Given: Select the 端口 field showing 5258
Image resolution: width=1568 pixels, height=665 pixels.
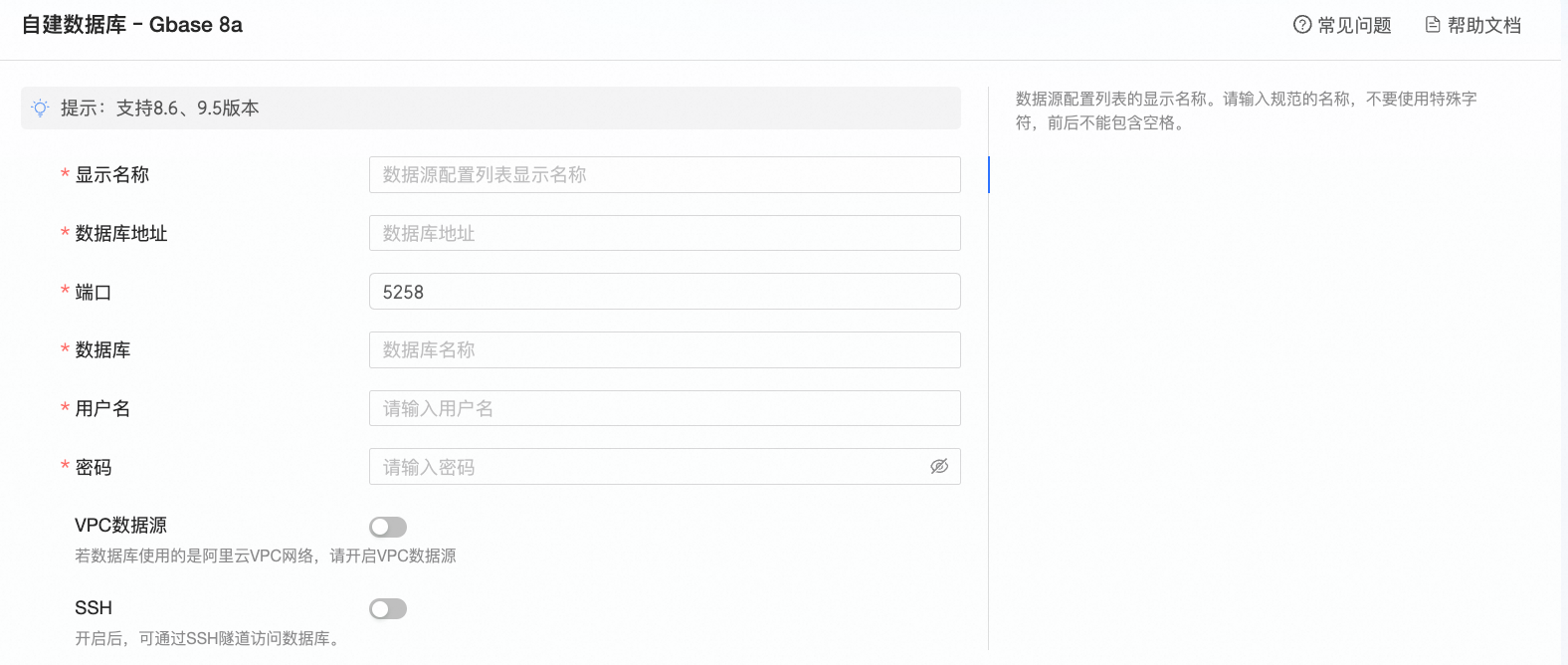Looking at the screenshot, I should point(664,292).
